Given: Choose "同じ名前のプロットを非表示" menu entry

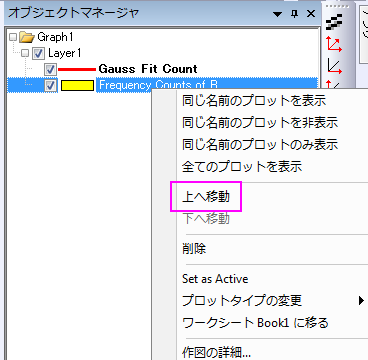Looking at the screenshot, I should [260, 122].
